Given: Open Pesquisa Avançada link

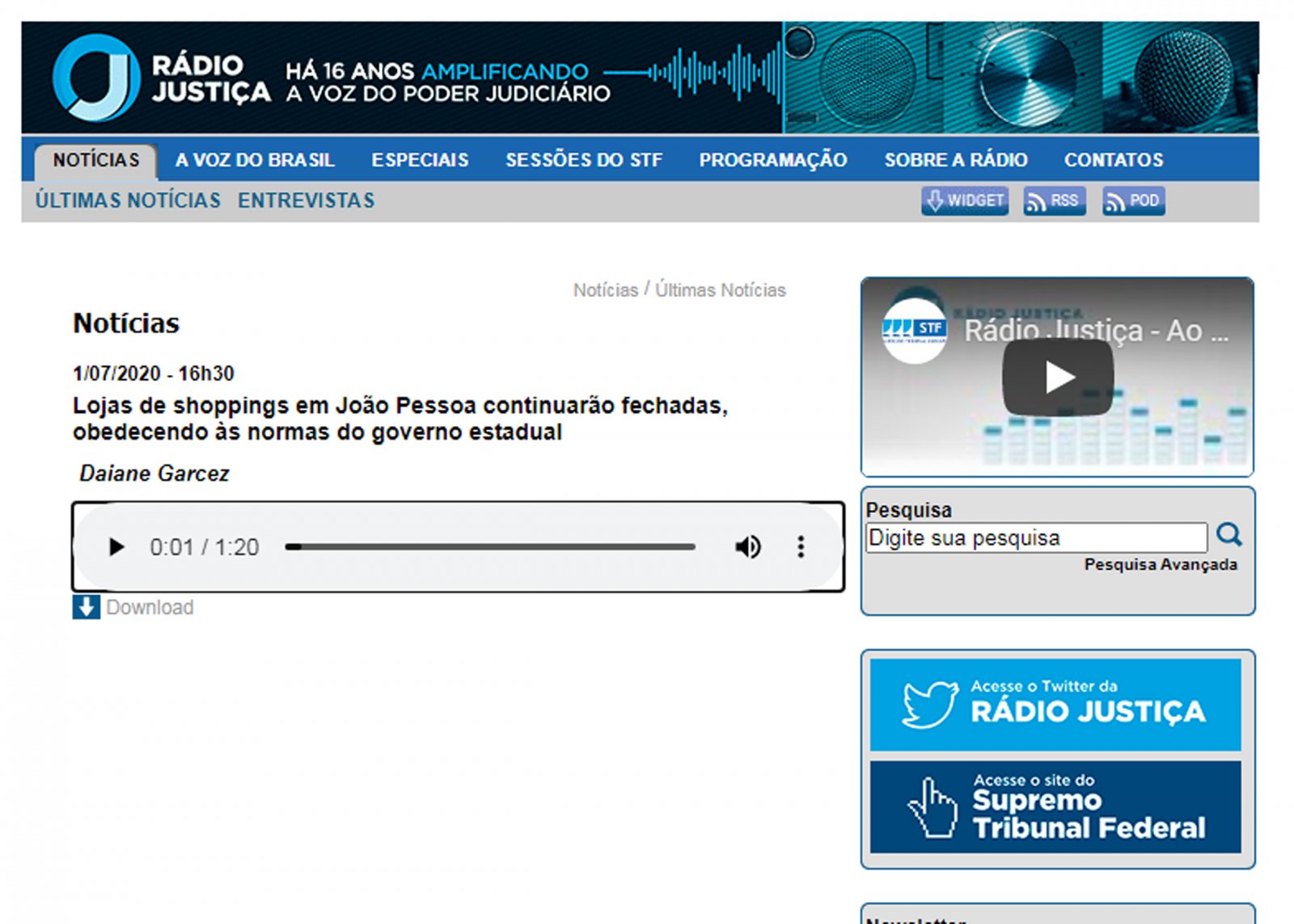Looking at the screenshot, I should (x=1160, y=564).
